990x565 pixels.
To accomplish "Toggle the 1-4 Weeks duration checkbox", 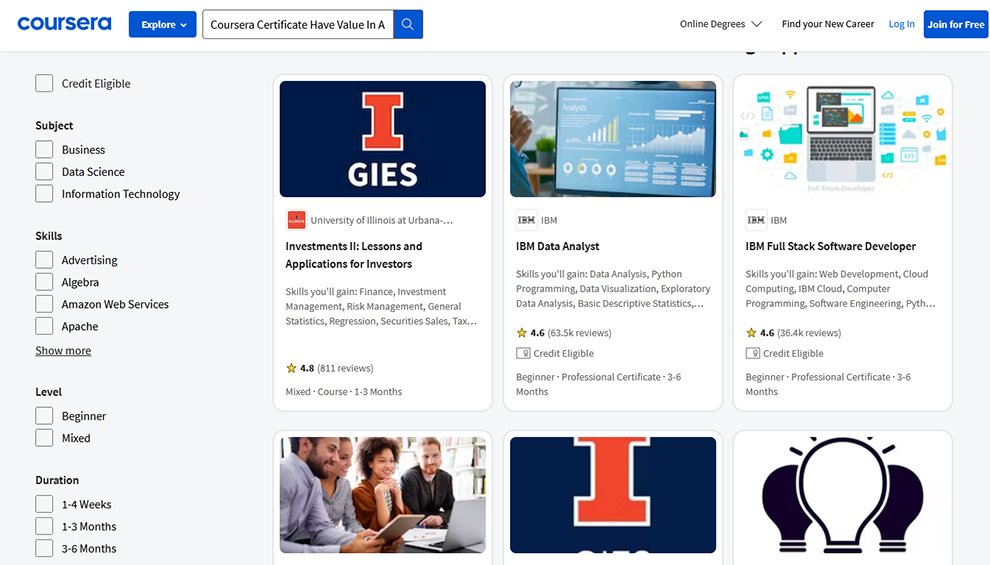I will [44, 504].
